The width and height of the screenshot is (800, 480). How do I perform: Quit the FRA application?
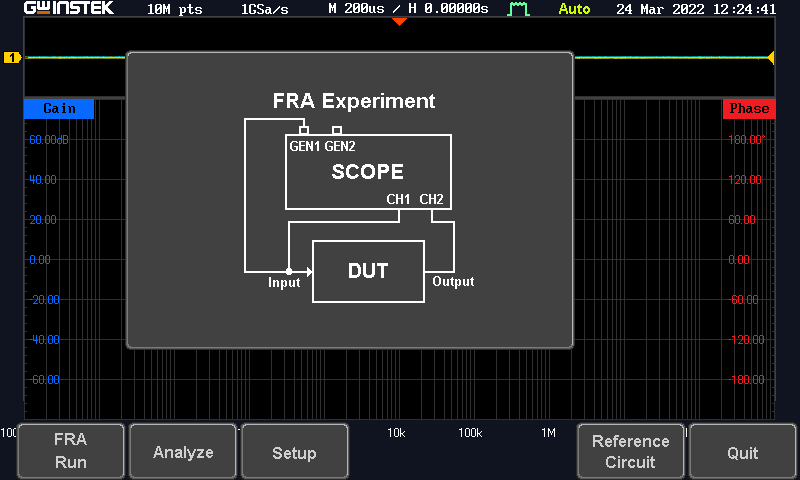point(742,452)
